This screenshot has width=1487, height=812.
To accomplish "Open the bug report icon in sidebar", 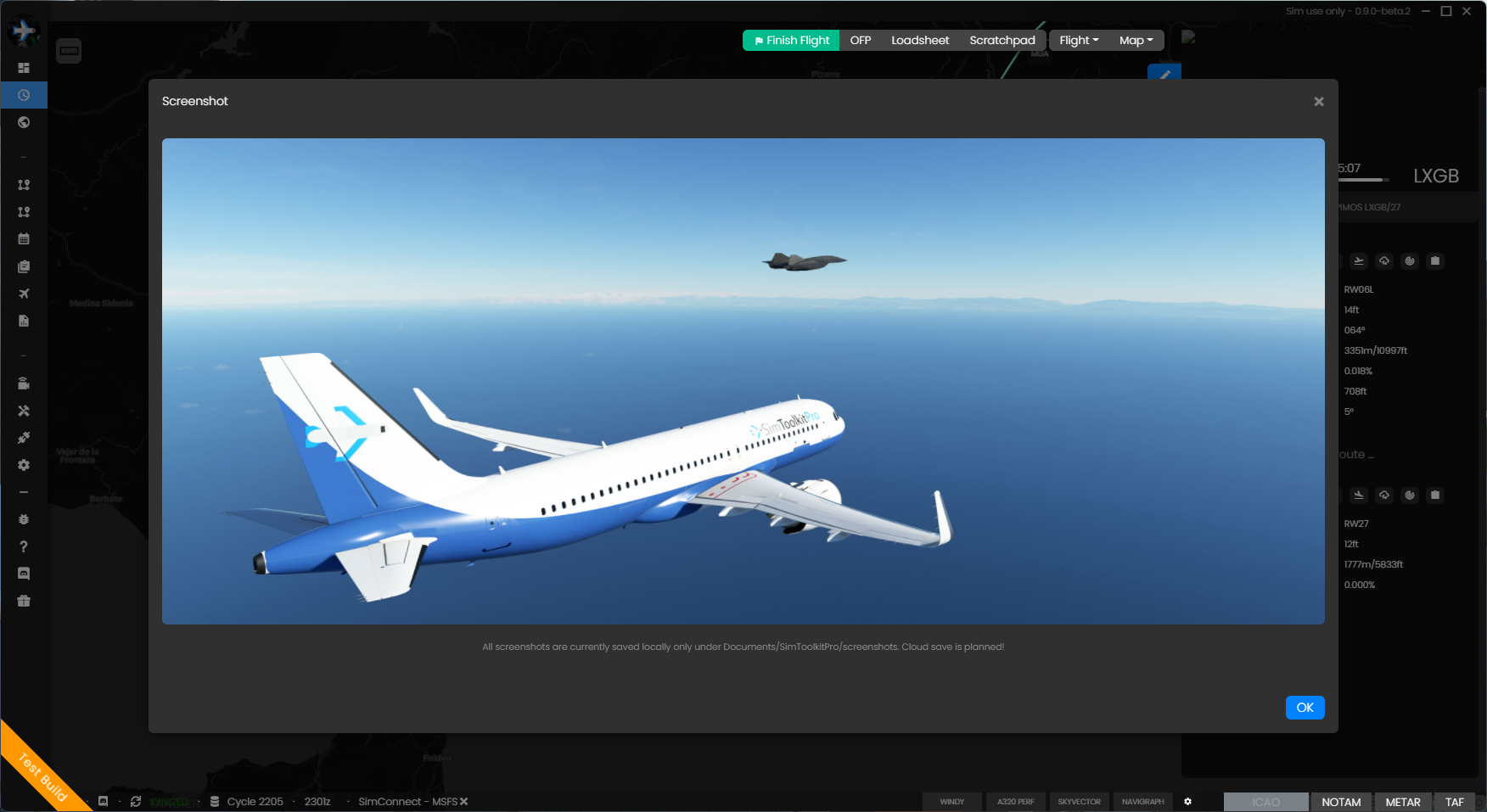I will (24, 519).
